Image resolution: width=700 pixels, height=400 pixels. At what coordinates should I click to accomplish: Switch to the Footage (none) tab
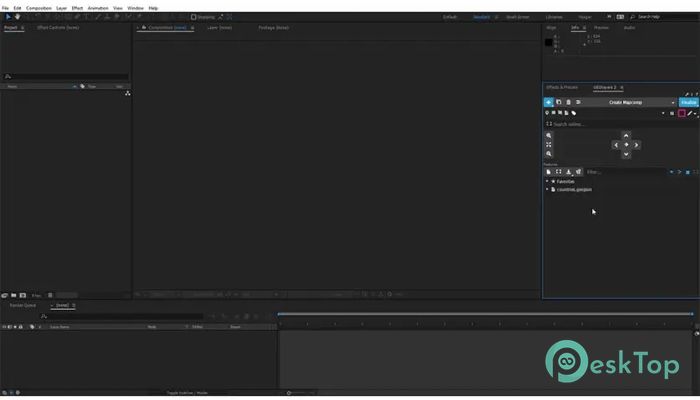[274, 28]
